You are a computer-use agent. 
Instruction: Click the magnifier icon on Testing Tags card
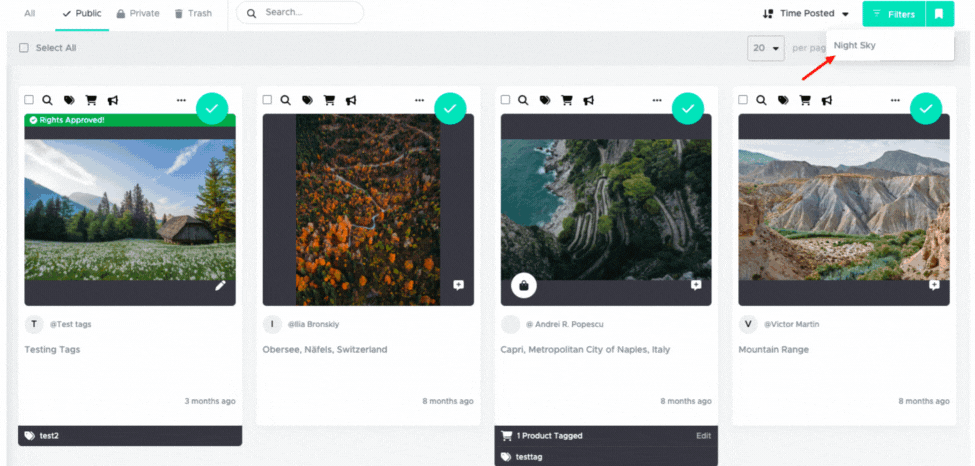click(x=47, y=100)
